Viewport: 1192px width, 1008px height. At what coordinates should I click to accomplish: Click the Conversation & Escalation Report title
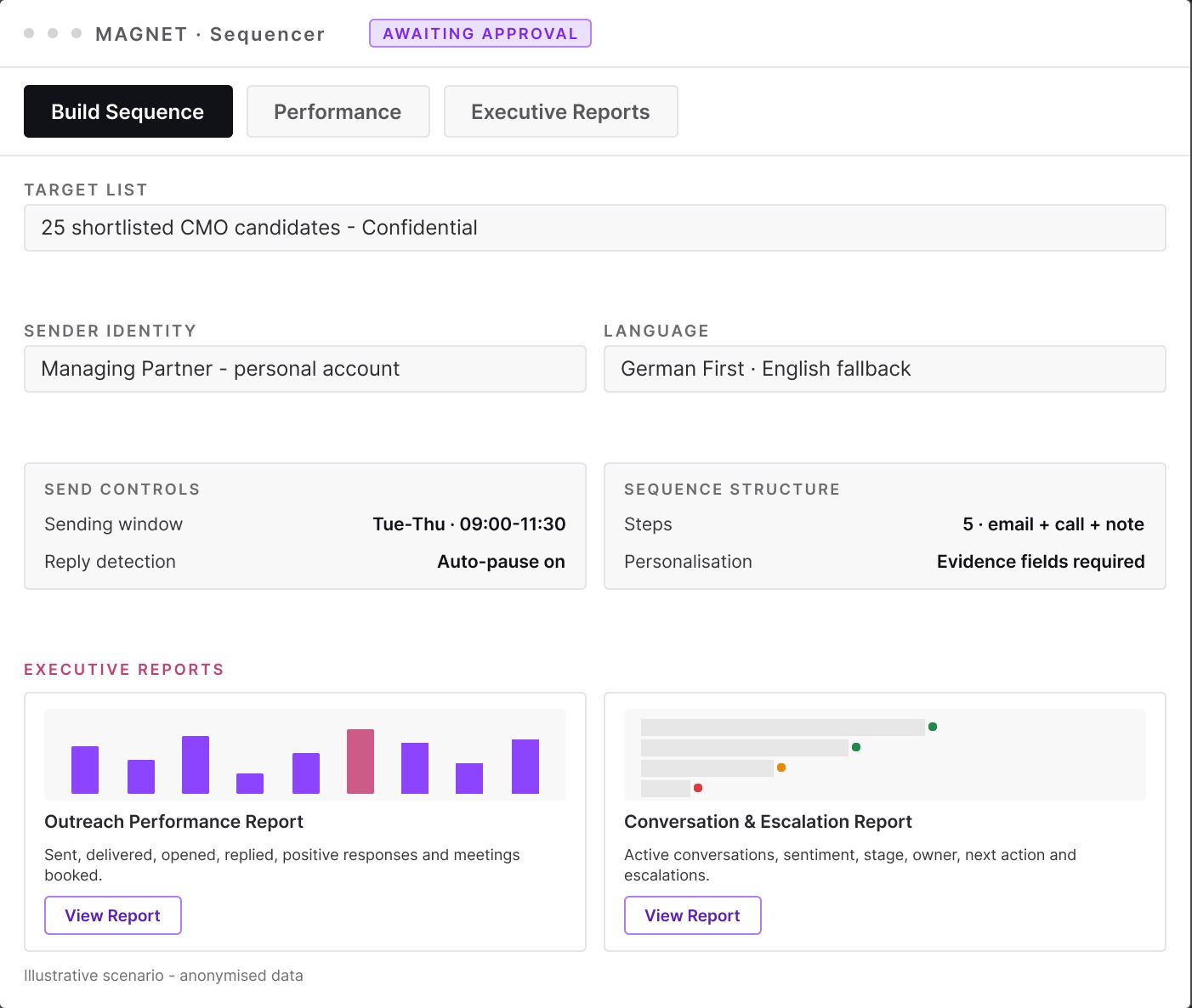click(x=768, y=822)
